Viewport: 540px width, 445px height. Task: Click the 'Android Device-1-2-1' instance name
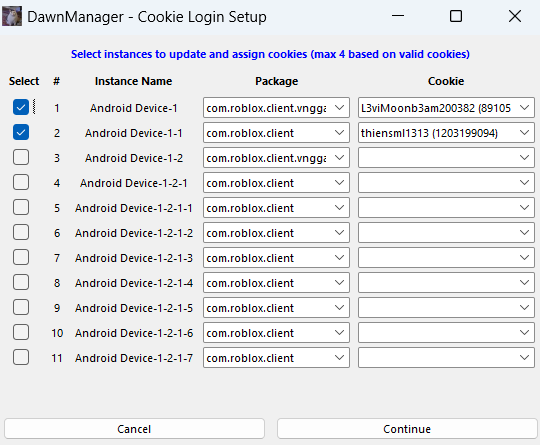(x=134, y=183)
